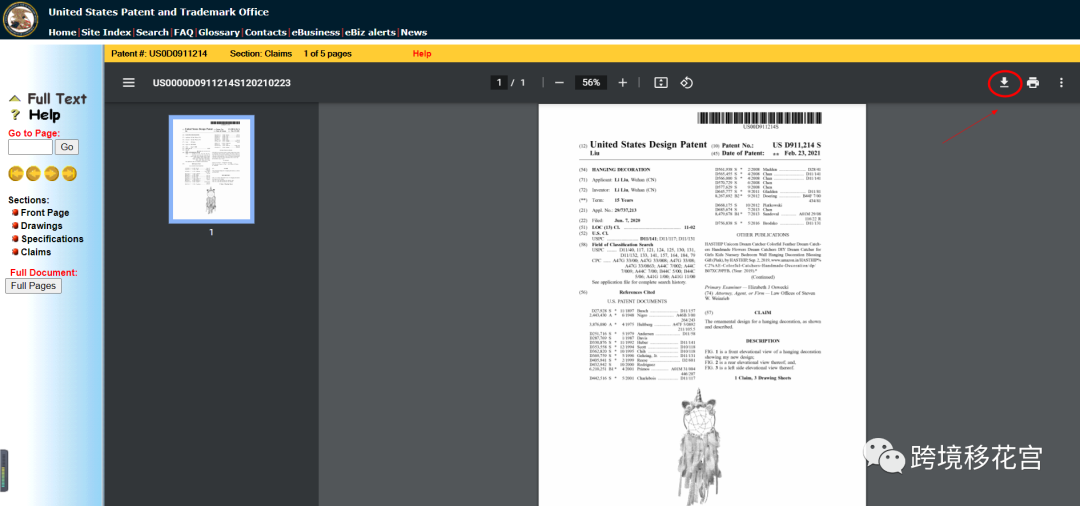This screenshot has width=1080, height=506.
Task: Click the red Help link in yellow bar
Action: coord(422,54)
